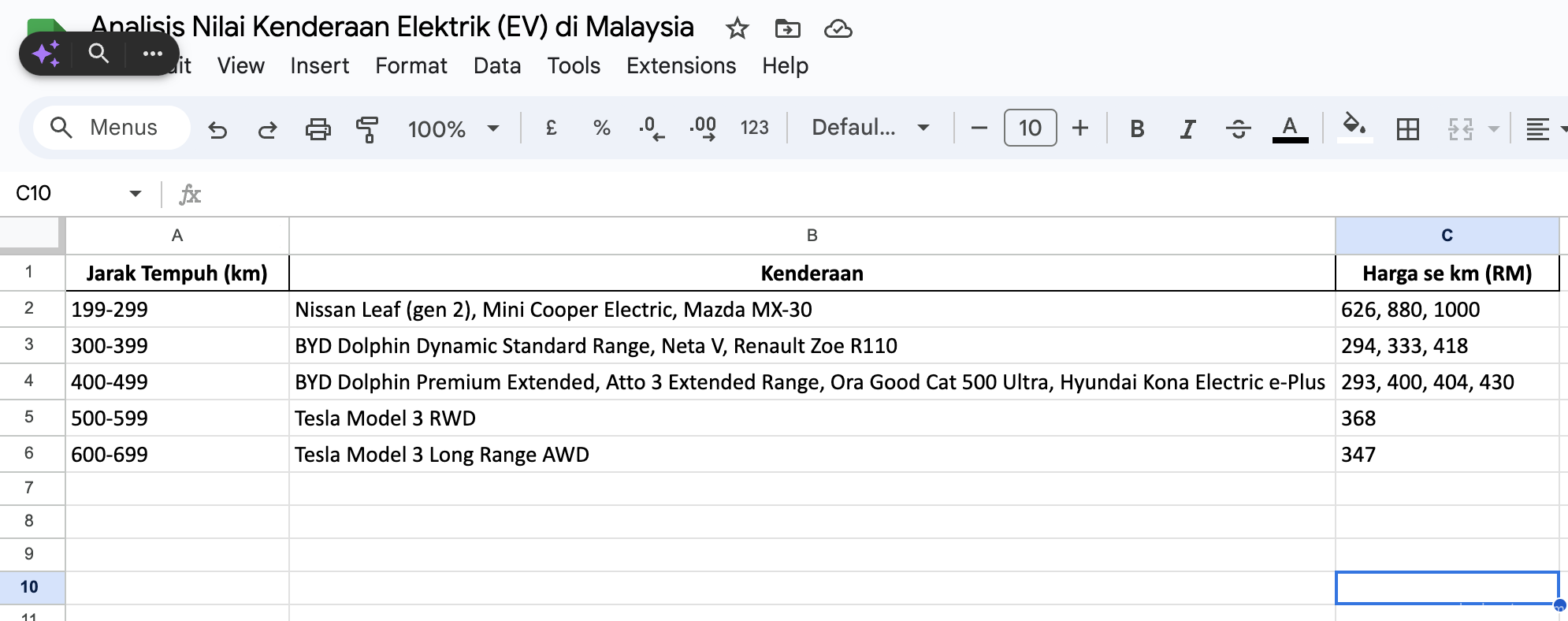Click the increase font size plus button
Viewport: 1568px width, 621px height.
(1080, 128)
